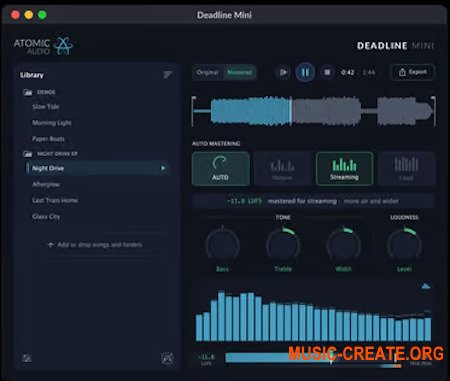This screenshot has width=450, height=381.
Task: Click 'mastered for streaming' status text
Action: (302, 201)
